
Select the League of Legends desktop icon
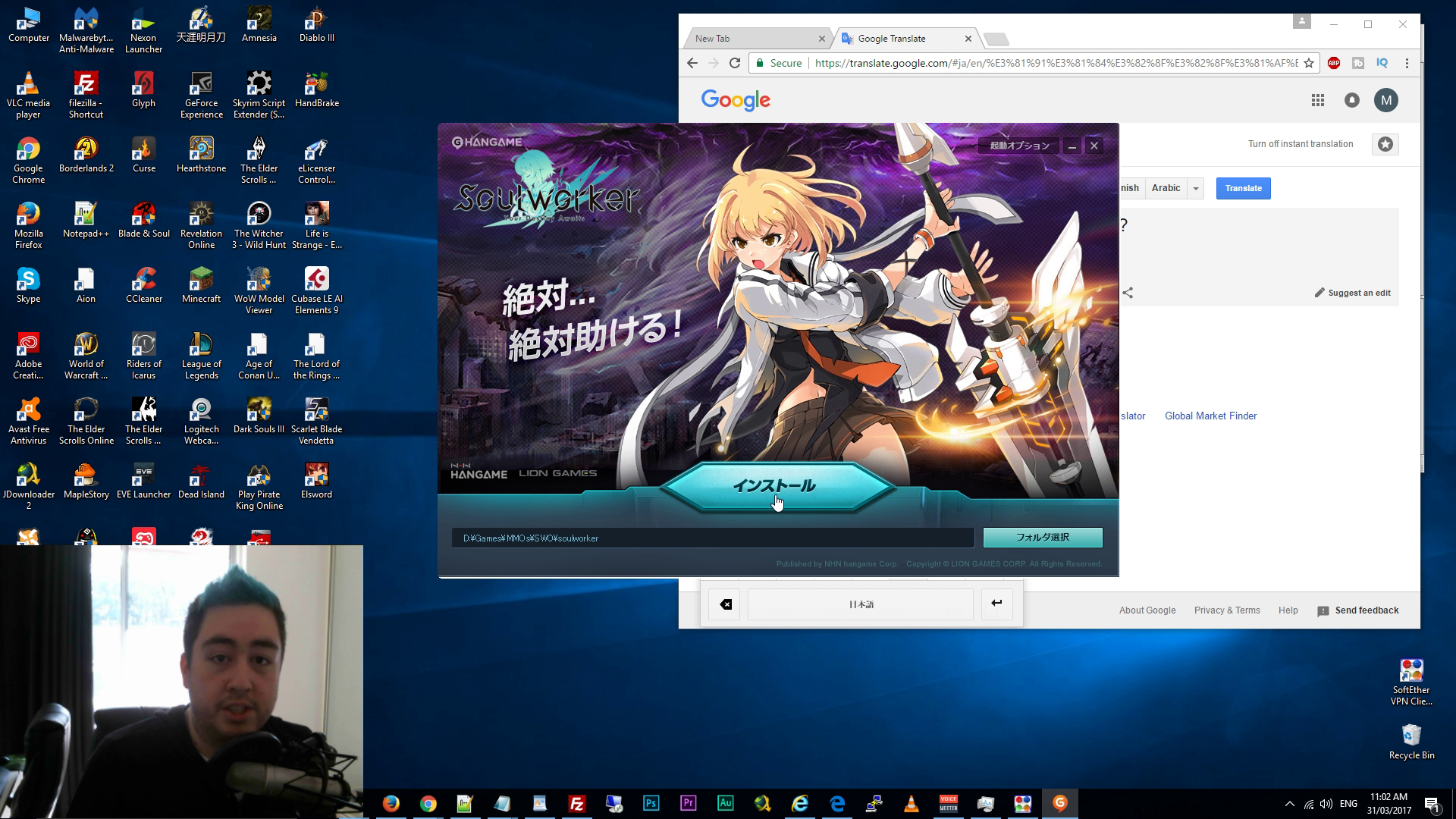coord(201,356)
